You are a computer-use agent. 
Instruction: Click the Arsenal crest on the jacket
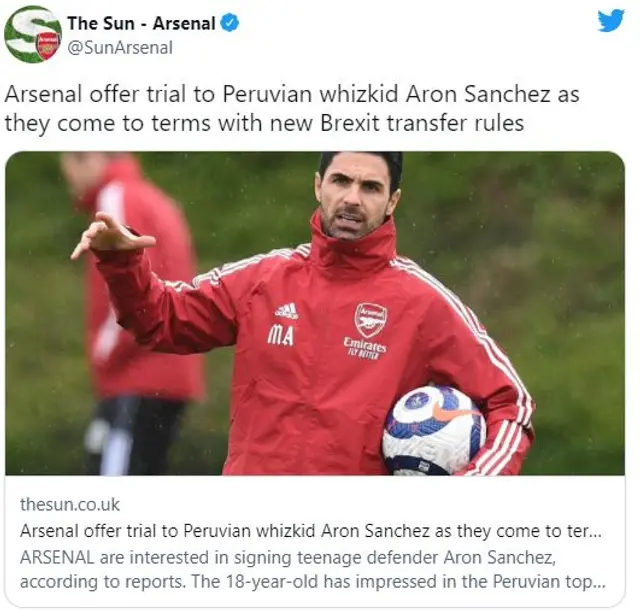pyautogui.click(x=371, y=320)
